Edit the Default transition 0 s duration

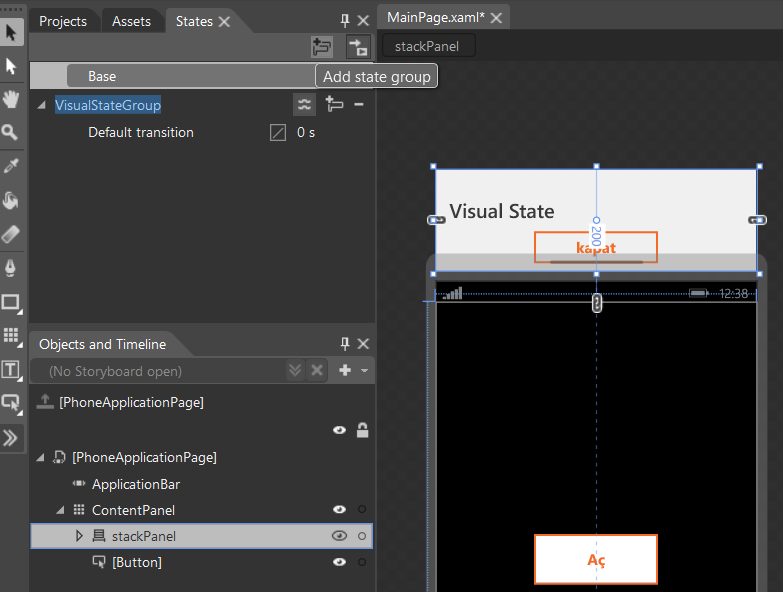point(306,133)
